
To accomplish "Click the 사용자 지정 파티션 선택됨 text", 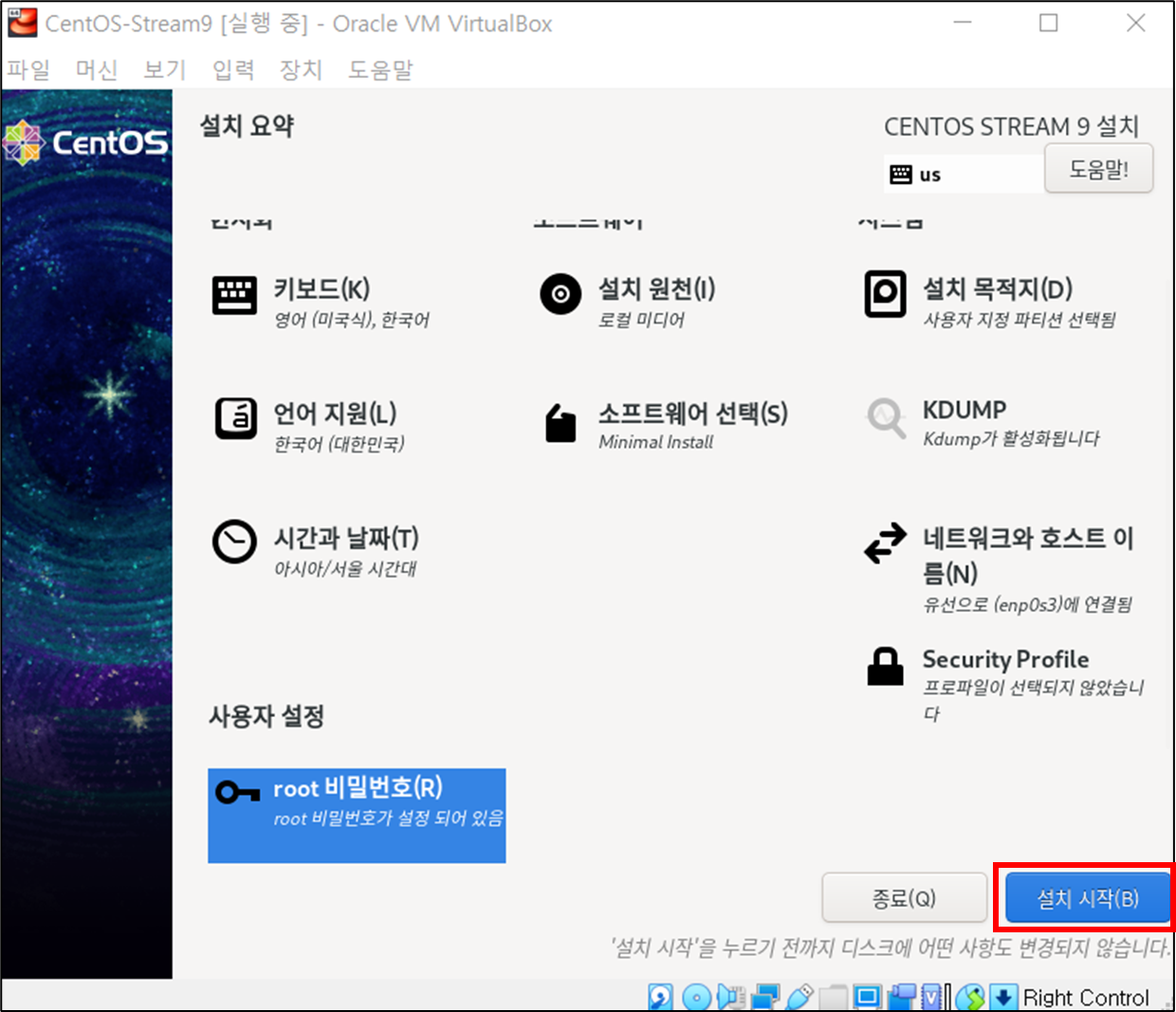I will 1020,320.
